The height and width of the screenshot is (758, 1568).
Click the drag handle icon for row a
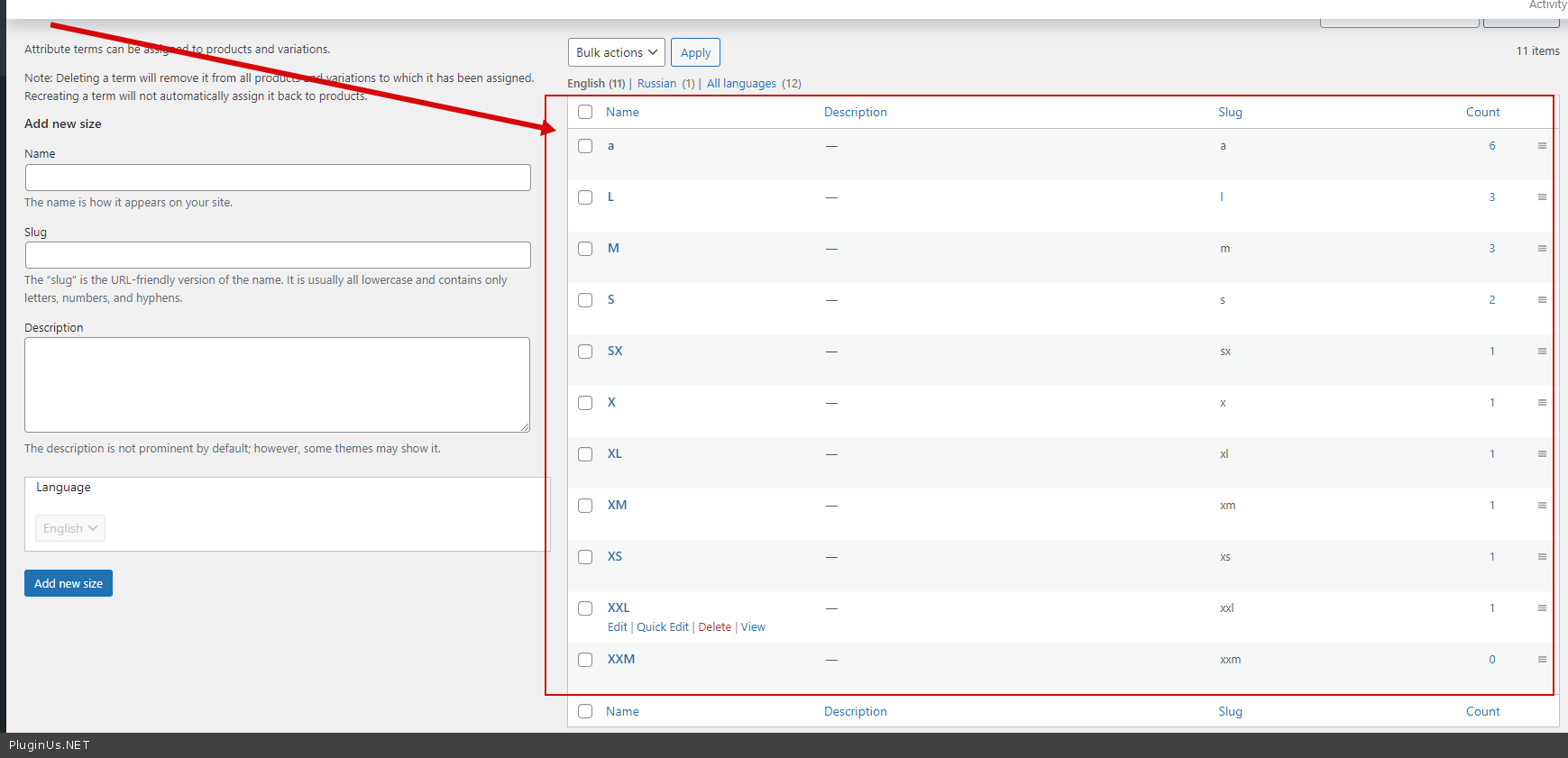click(x=1542, y=146)
